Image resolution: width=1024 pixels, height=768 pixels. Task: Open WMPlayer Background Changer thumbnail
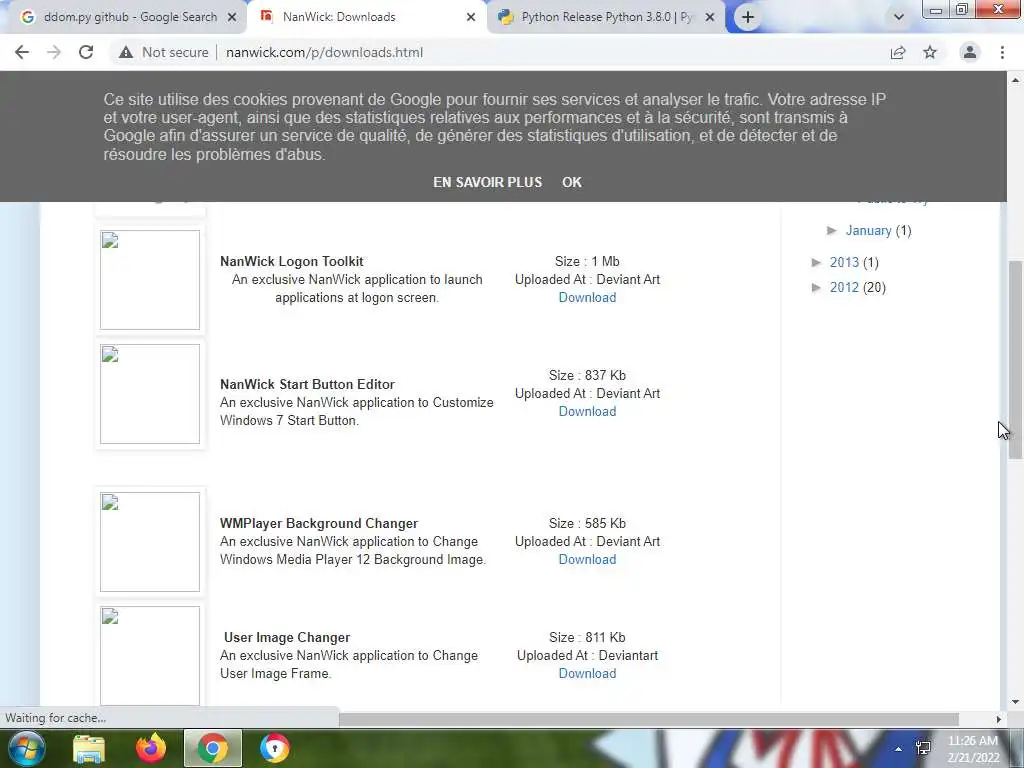tap(150, 541)
